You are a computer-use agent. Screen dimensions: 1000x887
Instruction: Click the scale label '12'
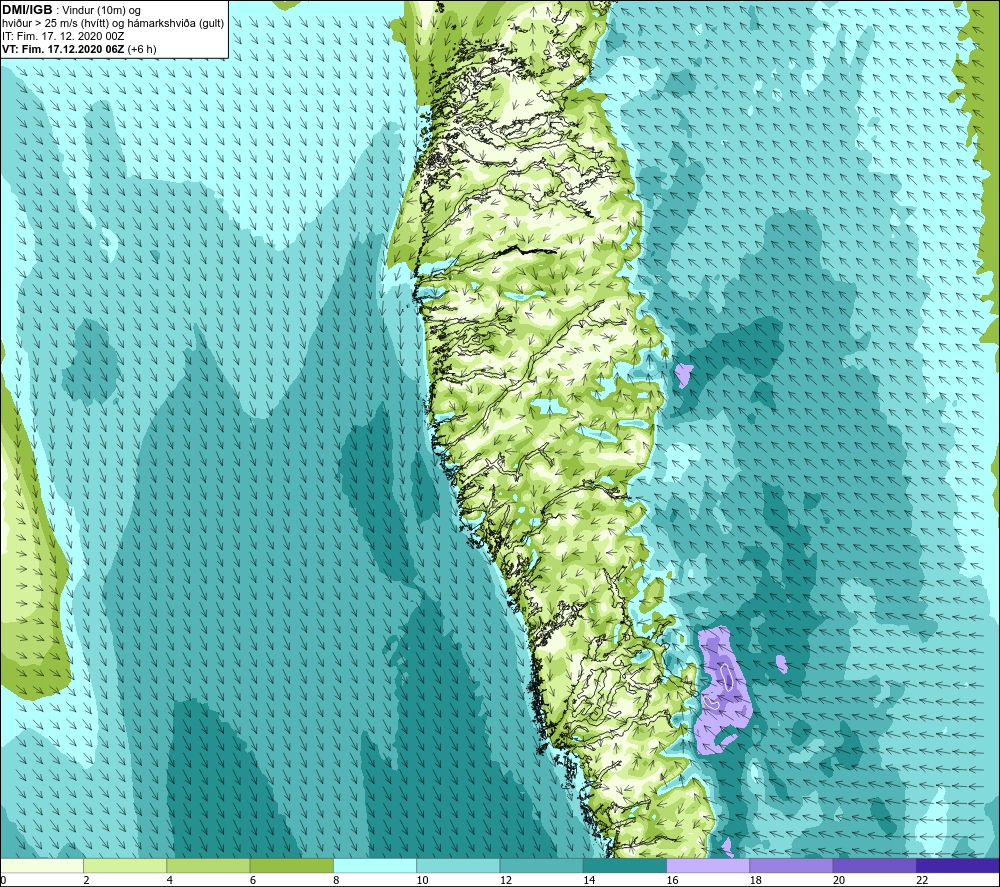pyautogui.click(x=506, y=880)
